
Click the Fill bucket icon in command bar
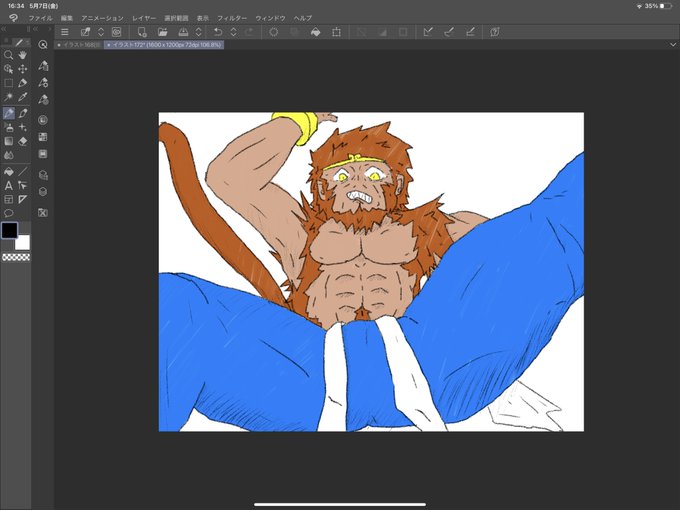pos(316,32)
